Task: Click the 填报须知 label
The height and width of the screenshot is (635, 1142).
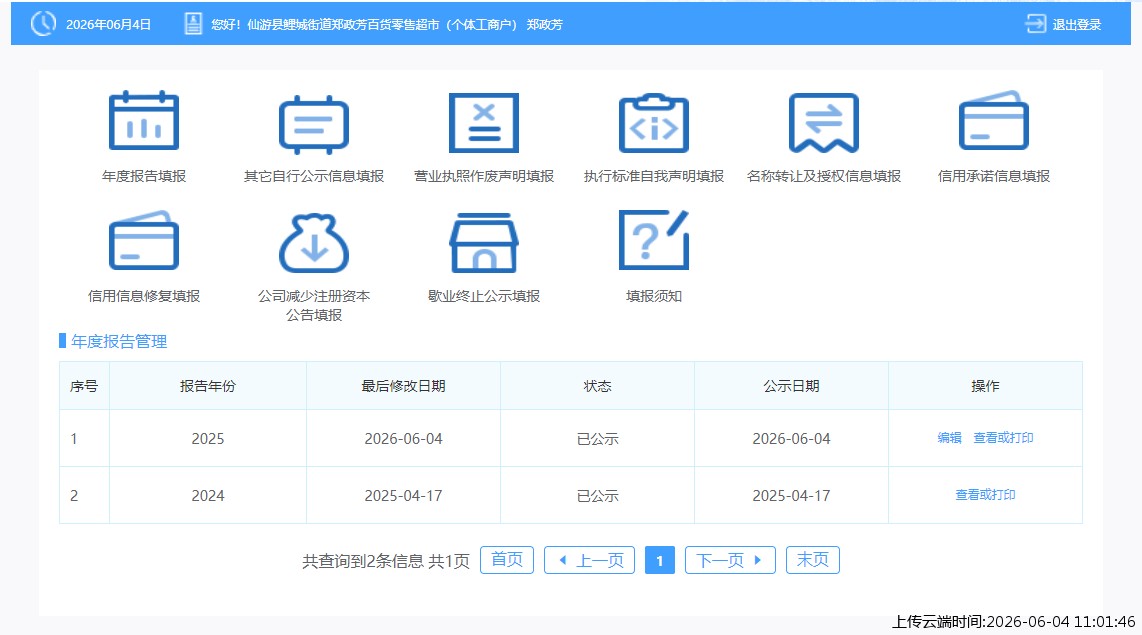Action: pos(653,296)
